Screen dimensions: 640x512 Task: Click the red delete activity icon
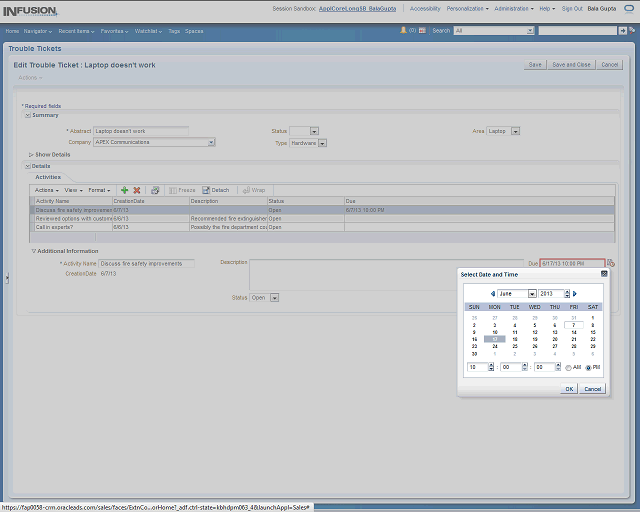(x=137, y=190)
